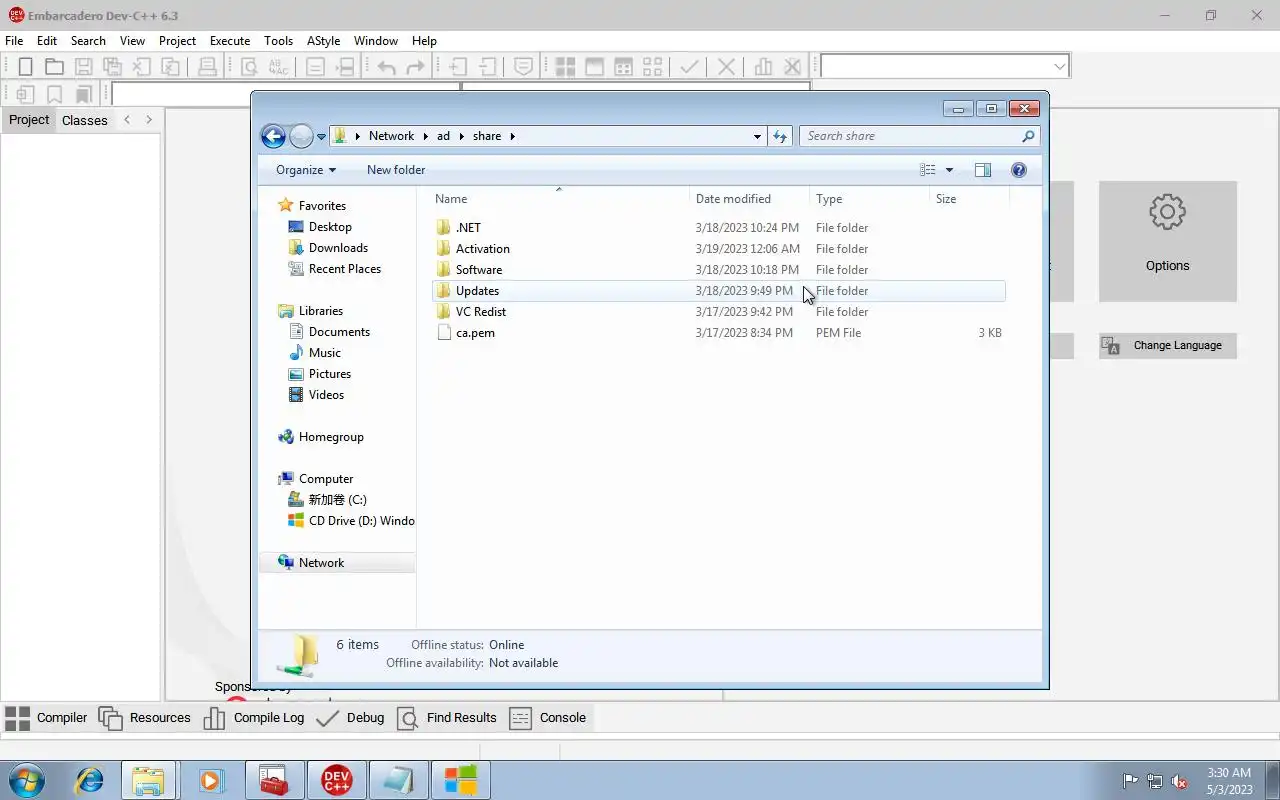Open the Dev-C++ toolbar combo box
This screenshot has width=1280, height=800.
click(x=944, y=67)
